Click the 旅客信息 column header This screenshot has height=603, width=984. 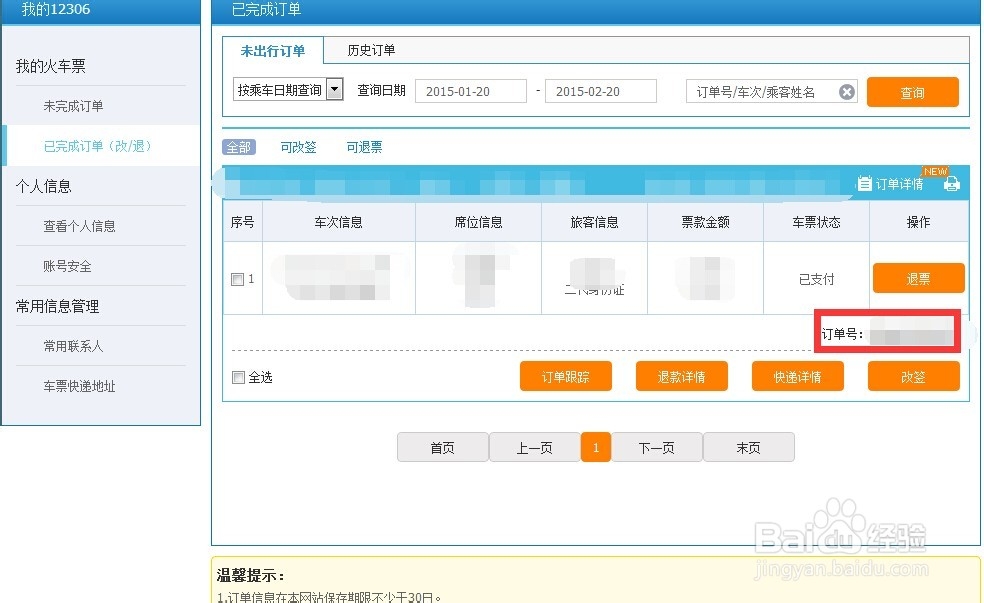pos(594,222)
